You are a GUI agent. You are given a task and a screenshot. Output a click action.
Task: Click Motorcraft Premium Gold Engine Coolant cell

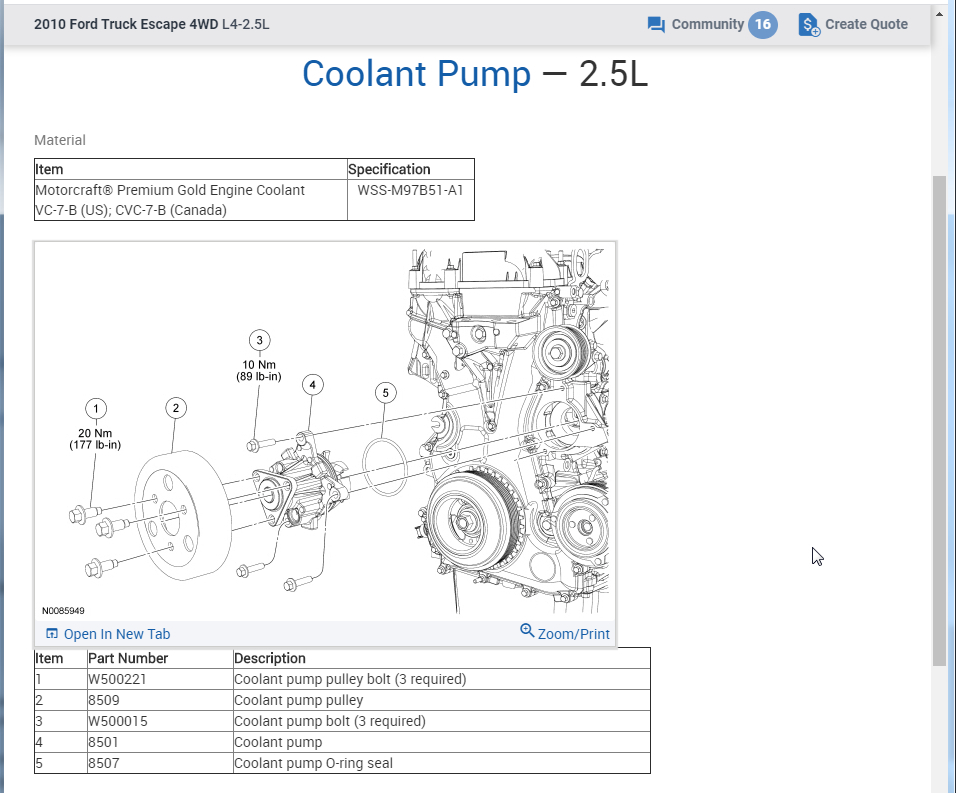coord(191,200)
